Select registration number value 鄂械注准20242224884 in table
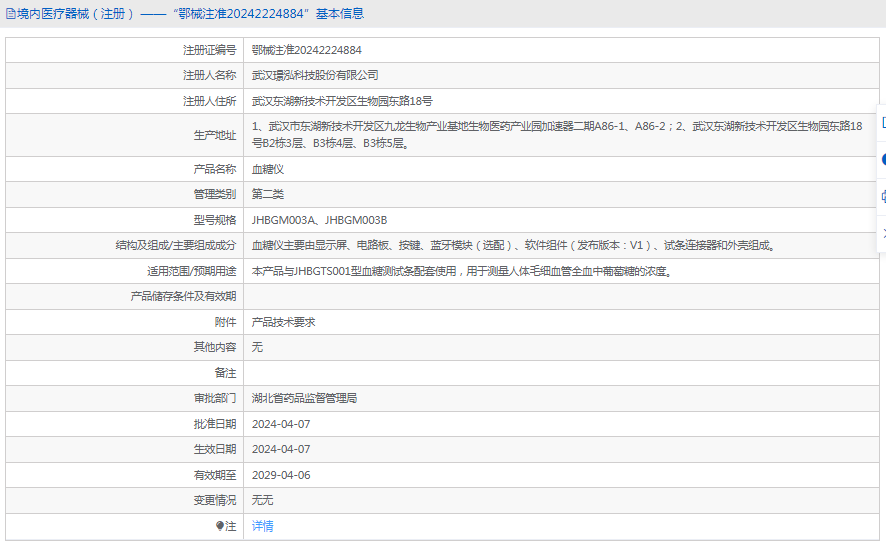Viewport: 886px width, 546px height. pyautogui.click(x=306, y=50)
